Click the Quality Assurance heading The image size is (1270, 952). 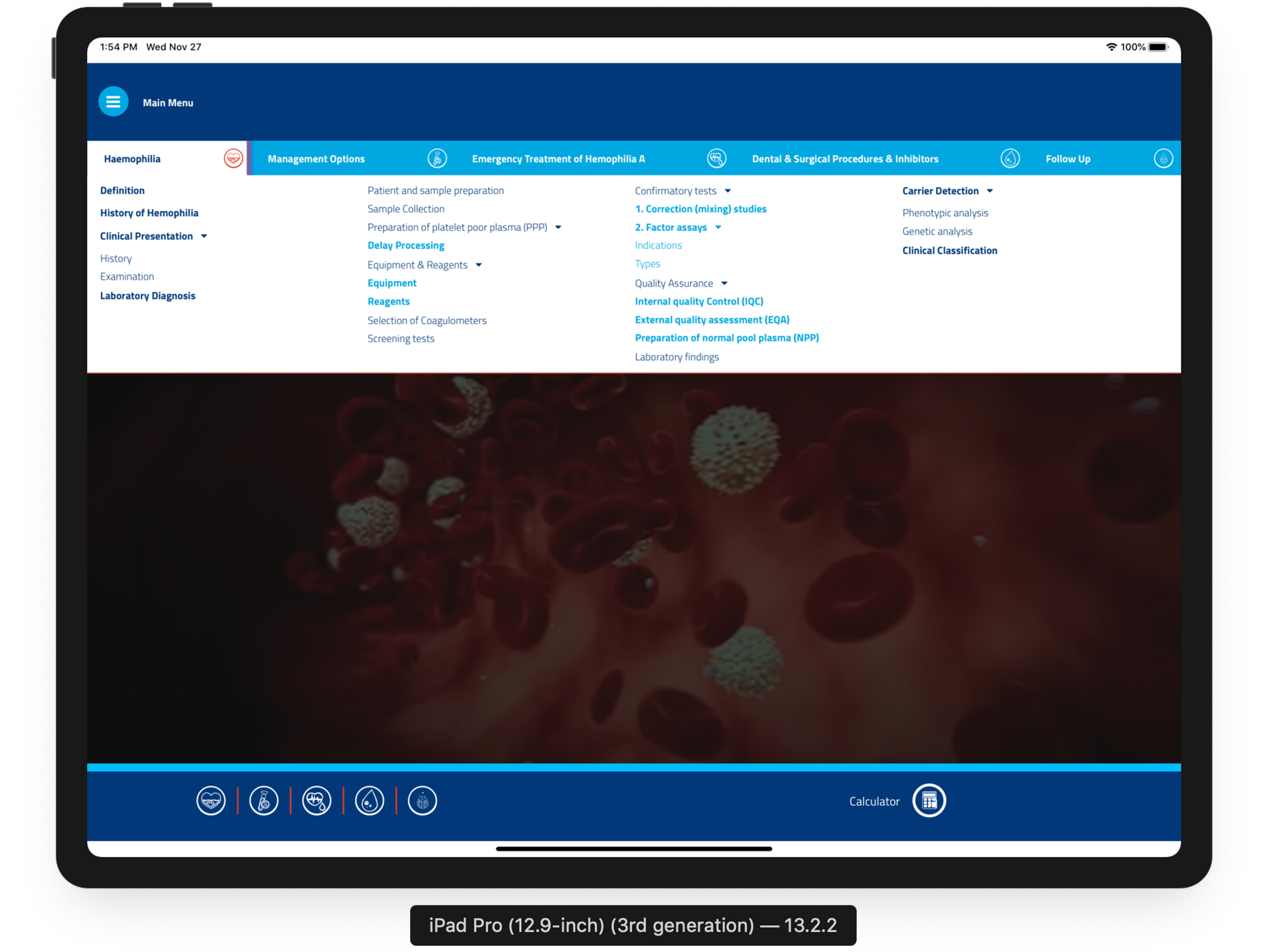[674, 284]
